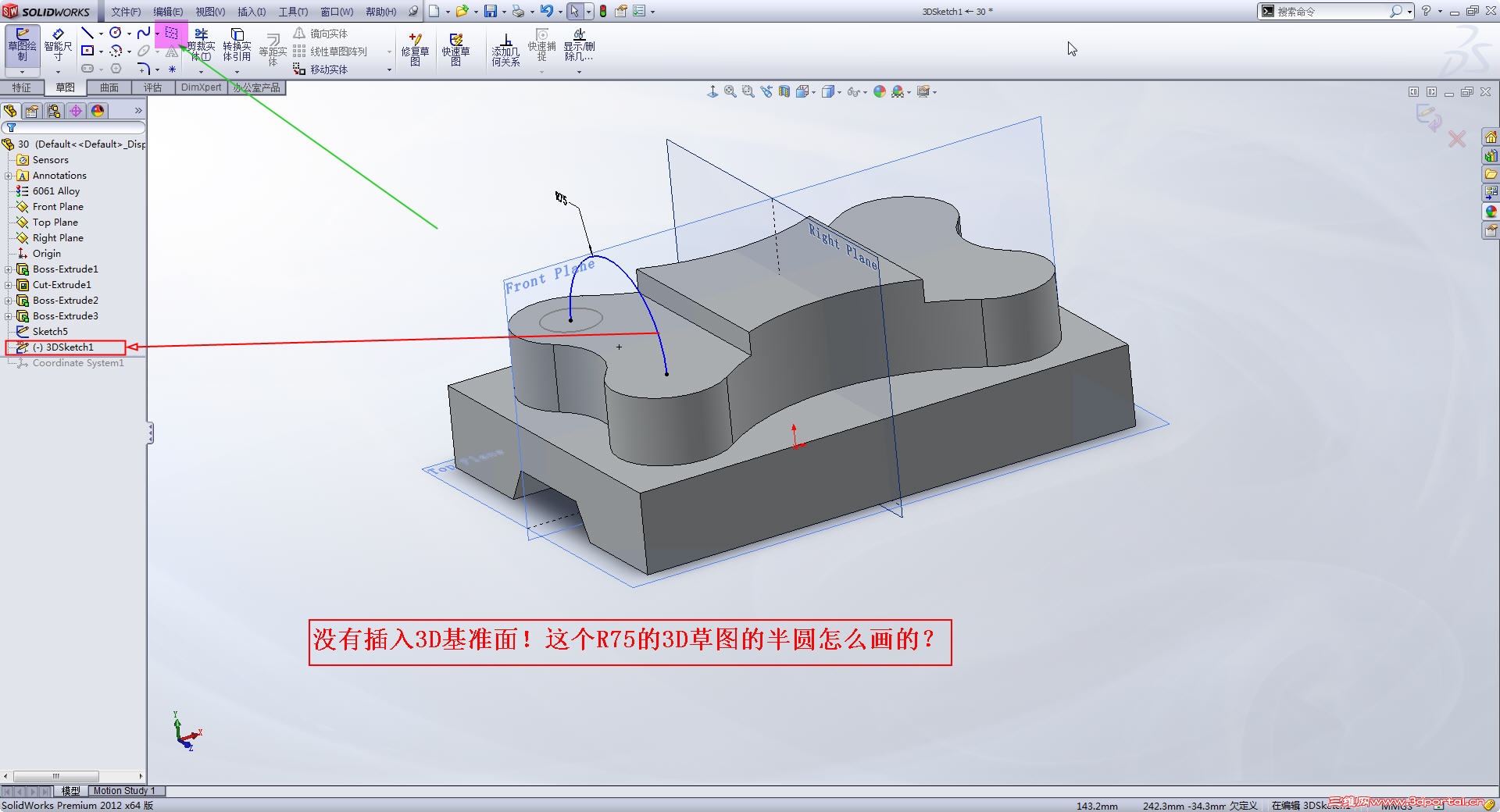Click Rapid Sketch (快速草图)
1500x812 pixels.
(x=455, y=48)
